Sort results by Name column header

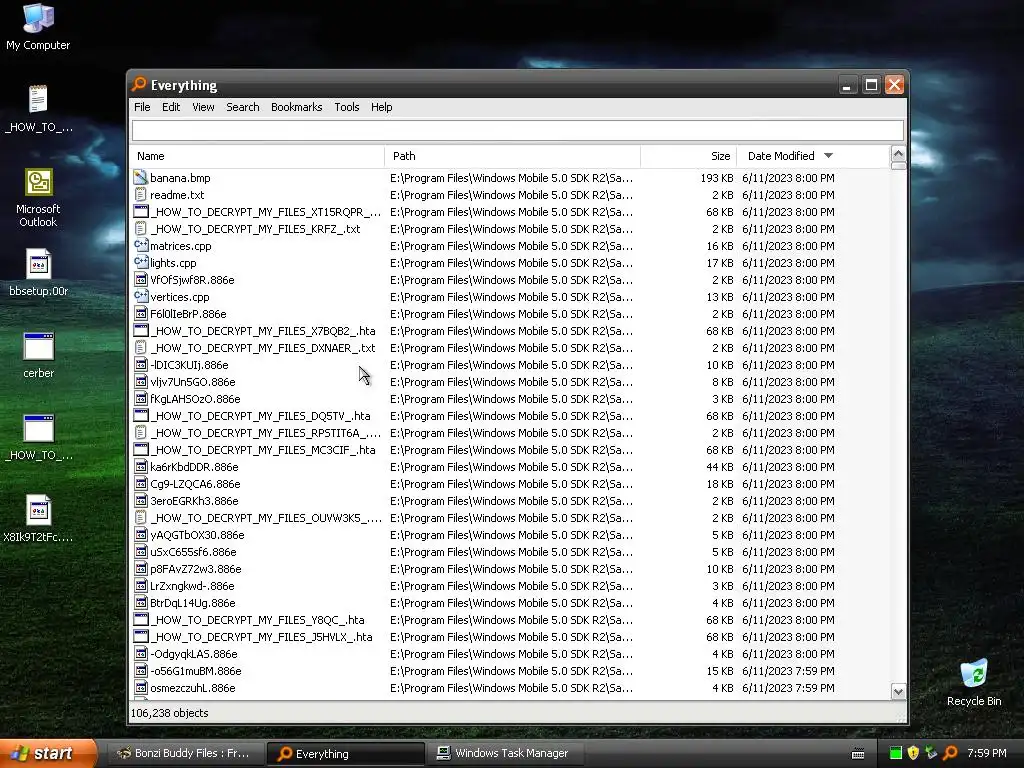257,156
